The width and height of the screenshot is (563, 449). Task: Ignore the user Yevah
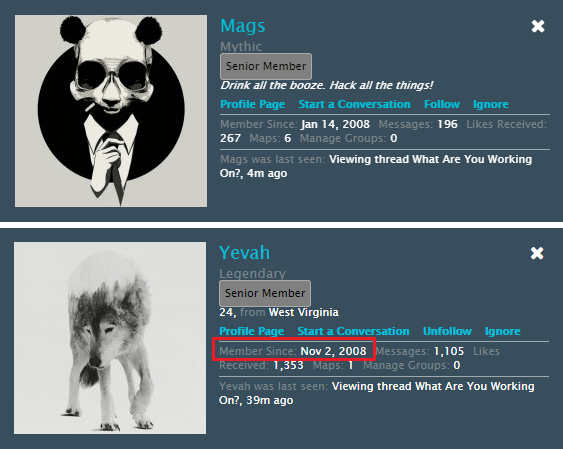pyautogui.click(x=502, y=331)
